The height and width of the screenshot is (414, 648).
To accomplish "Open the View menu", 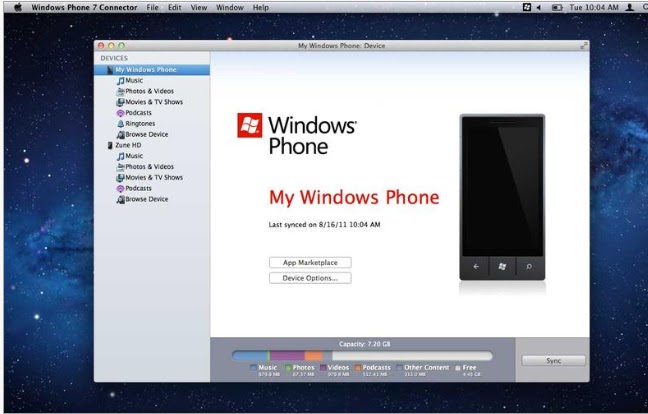I will click(199, 7).
